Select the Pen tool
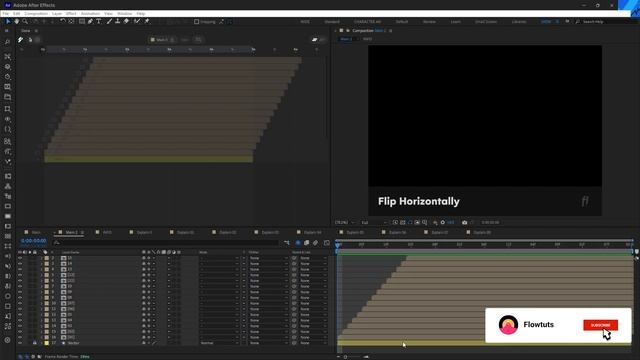The image size is (640, 360). [90, 21]
